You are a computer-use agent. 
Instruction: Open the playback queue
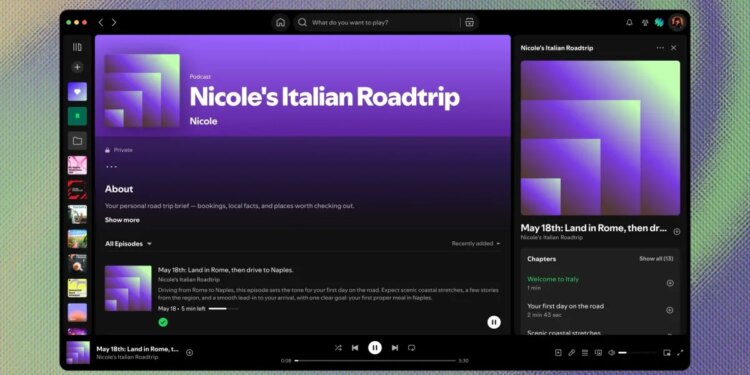(x=585, y=353)
